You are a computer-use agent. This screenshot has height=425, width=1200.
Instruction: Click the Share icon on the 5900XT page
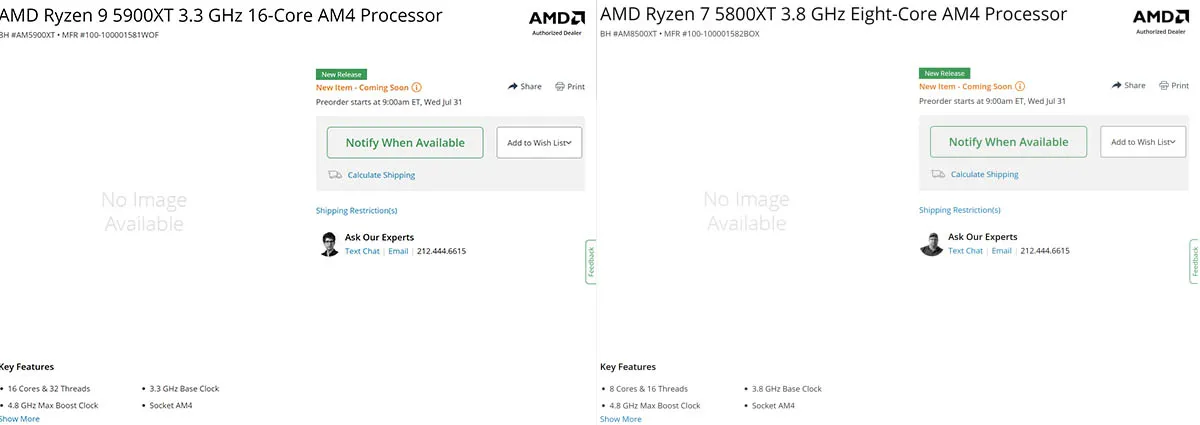tap(513, 86)
